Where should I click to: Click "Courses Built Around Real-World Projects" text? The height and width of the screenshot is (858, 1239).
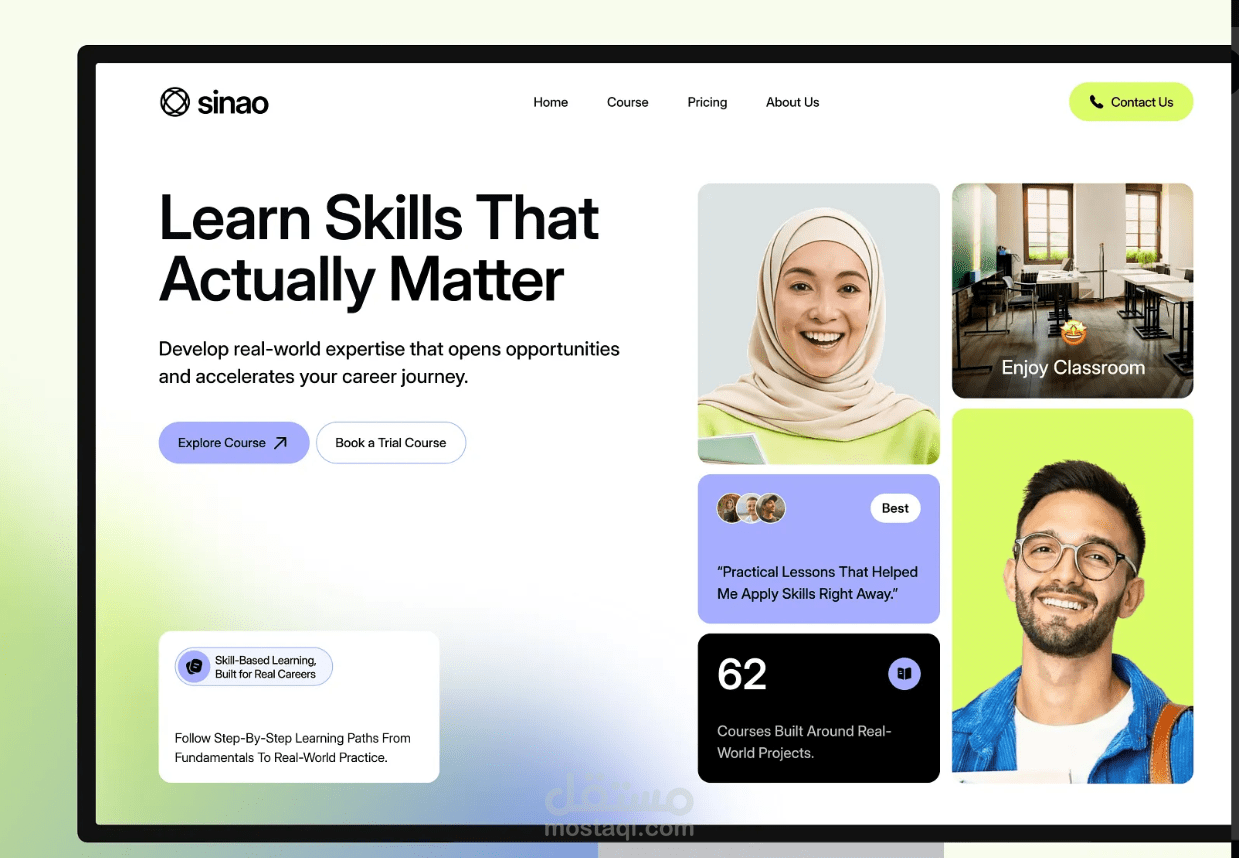pyautogui.click(x=804, y=742)
